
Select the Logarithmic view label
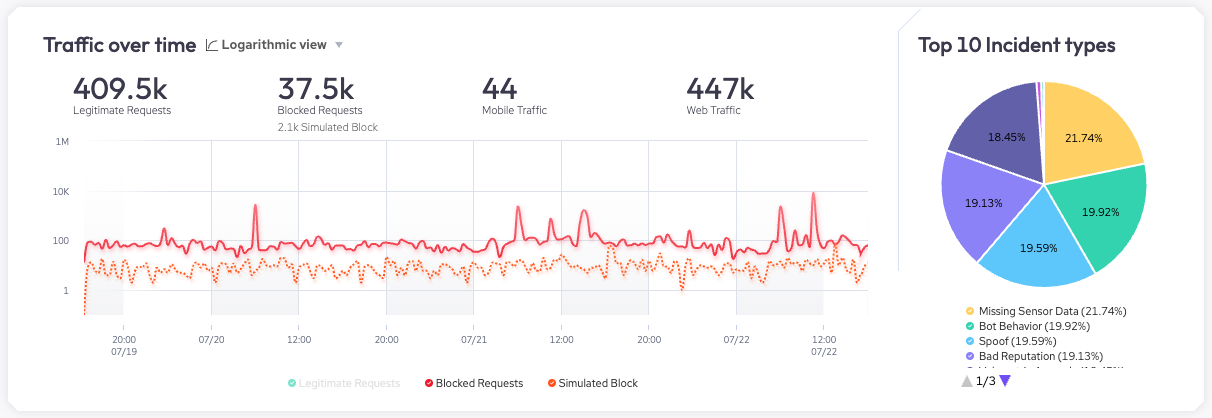(273, 45)
